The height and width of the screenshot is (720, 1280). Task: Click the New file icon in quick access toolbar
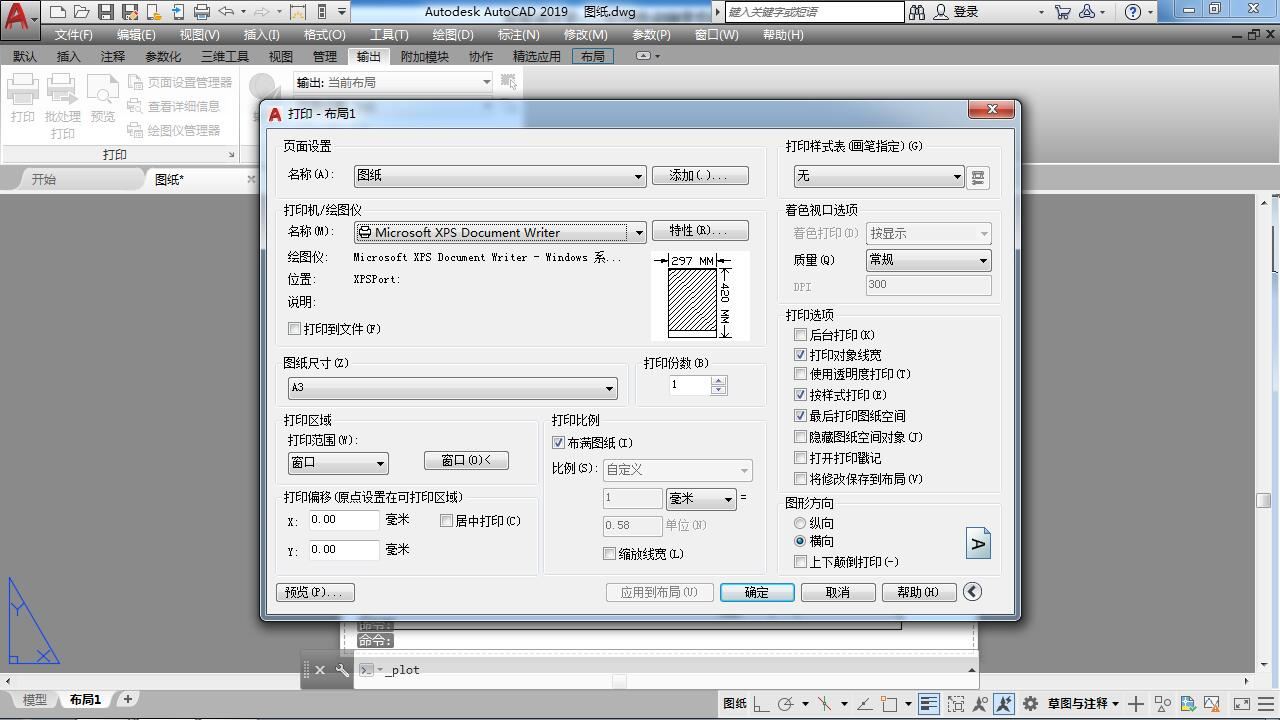[58, 12]
